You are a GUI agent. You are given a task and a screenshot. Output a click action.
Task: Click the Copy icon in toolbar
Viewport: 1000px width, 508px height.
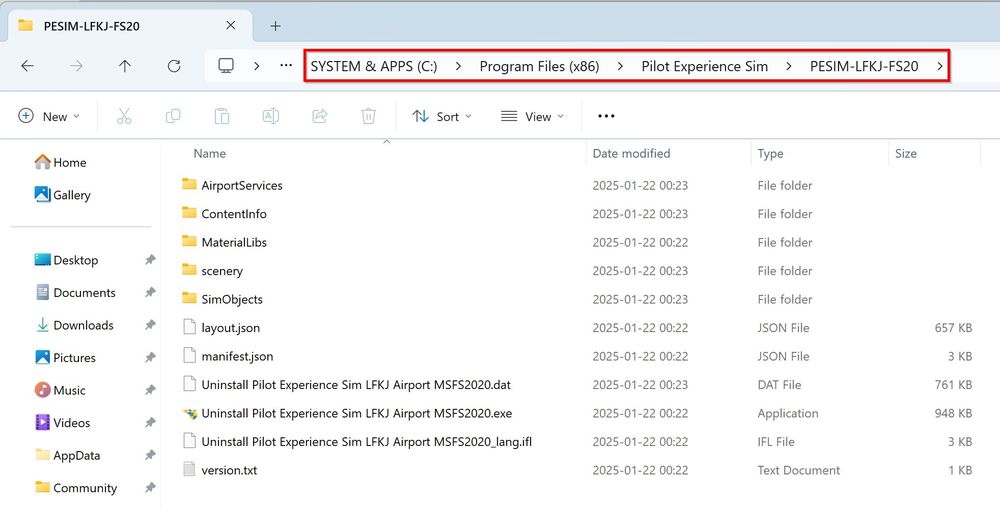(173, 116)
